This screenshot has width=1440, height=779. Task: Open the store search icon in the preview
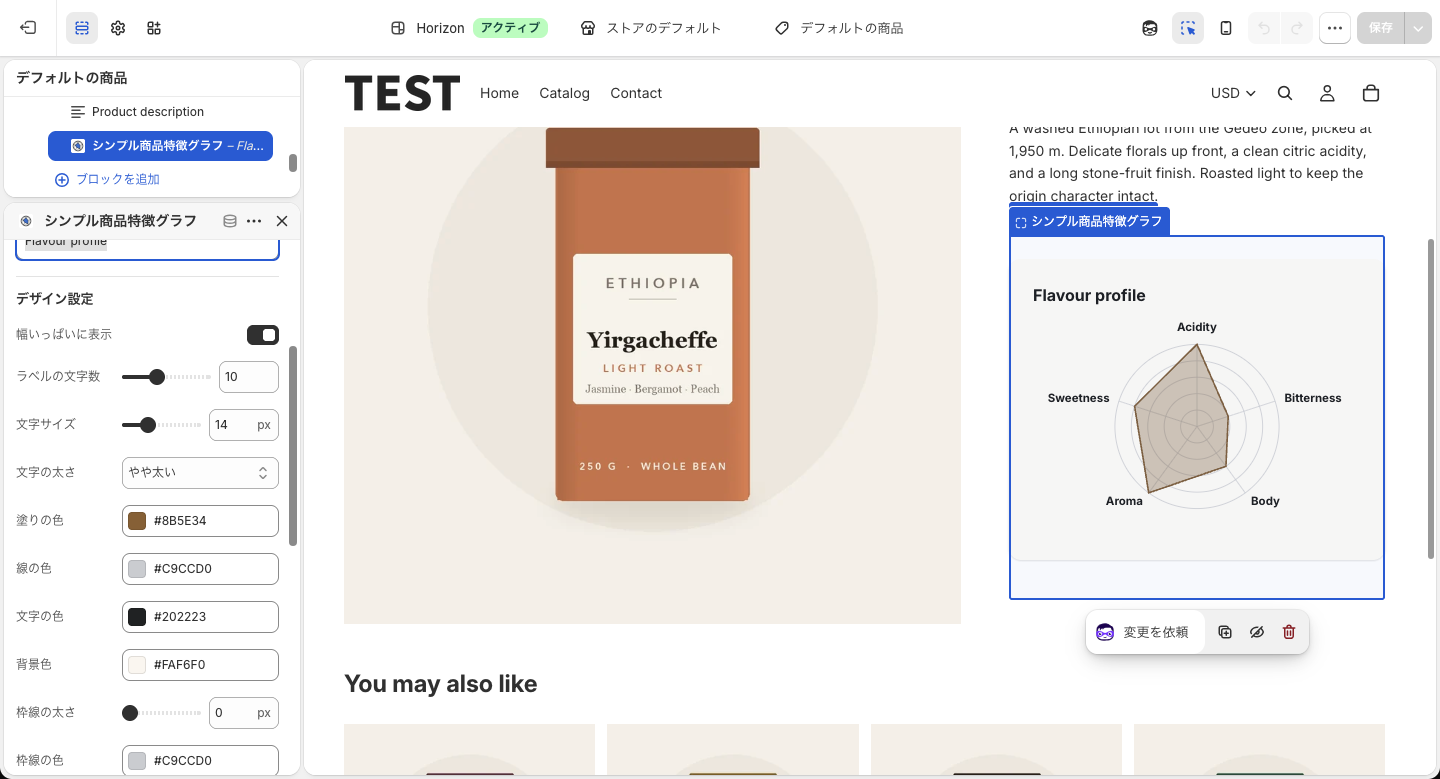1285,93
